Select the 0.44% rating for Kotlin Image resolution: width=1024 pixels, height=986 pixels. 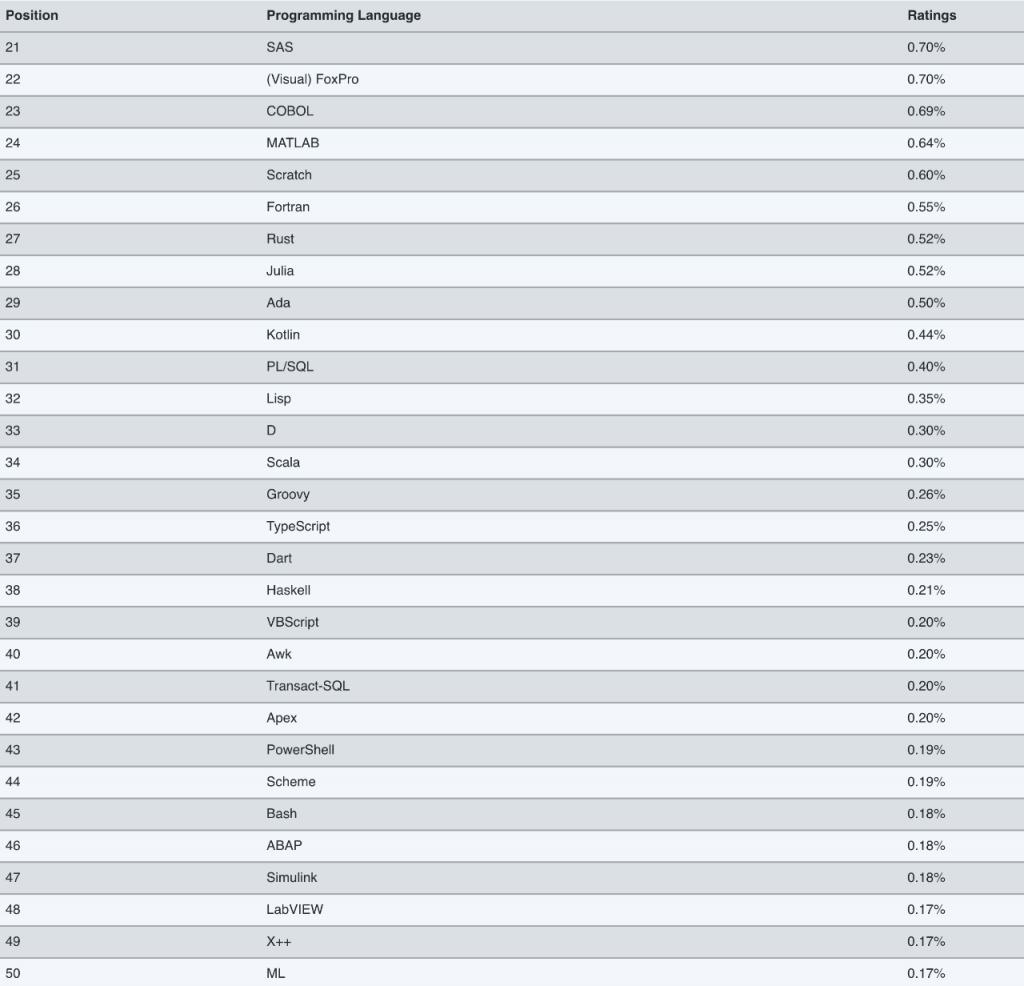(x=926, y=335)
